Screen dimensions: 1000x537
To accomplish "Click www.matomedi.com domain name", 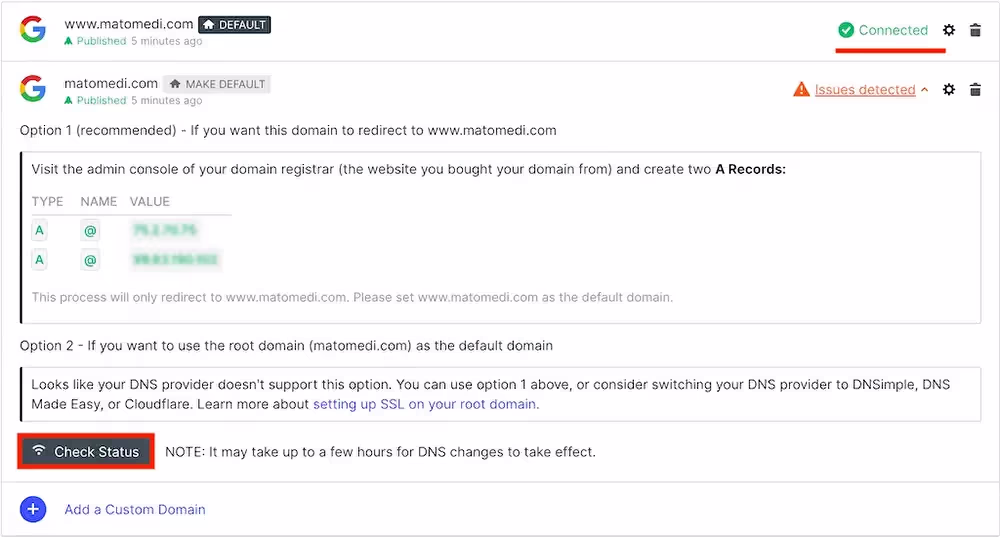I will coord(129,24).
